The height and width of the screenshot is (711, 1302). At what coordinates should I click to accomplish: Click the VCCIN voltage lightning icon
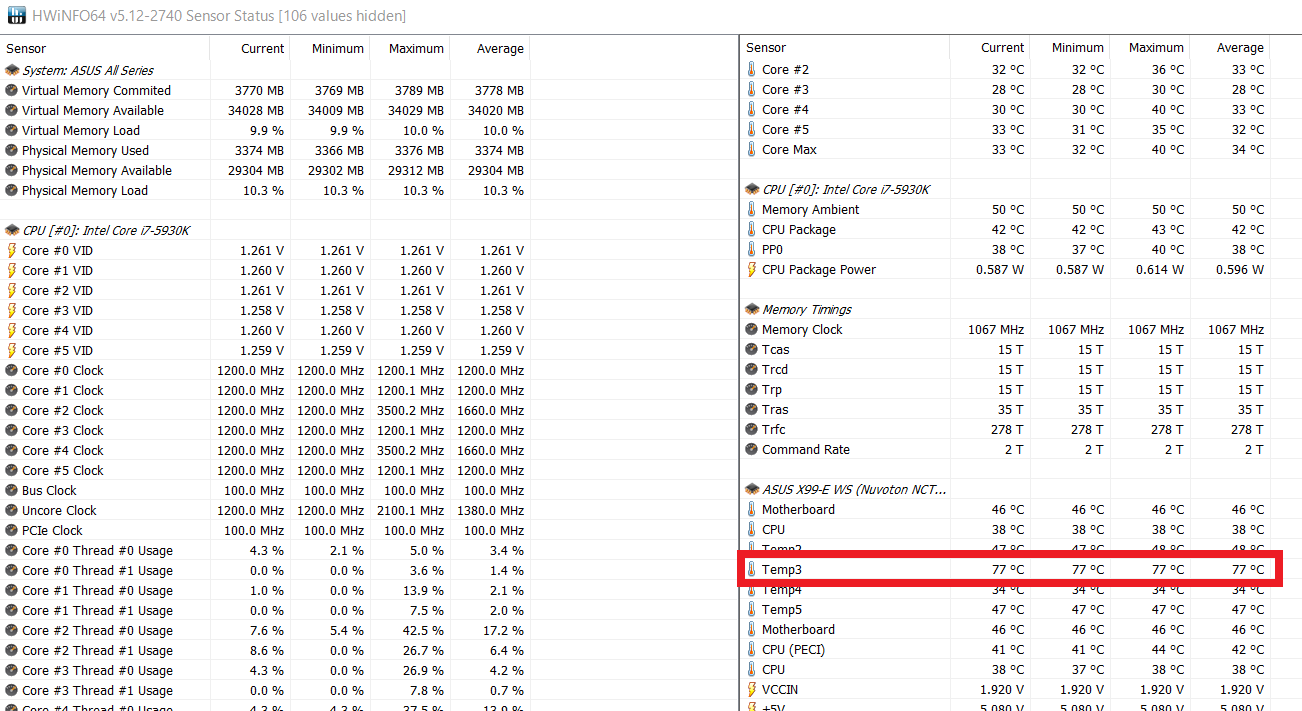752,689
